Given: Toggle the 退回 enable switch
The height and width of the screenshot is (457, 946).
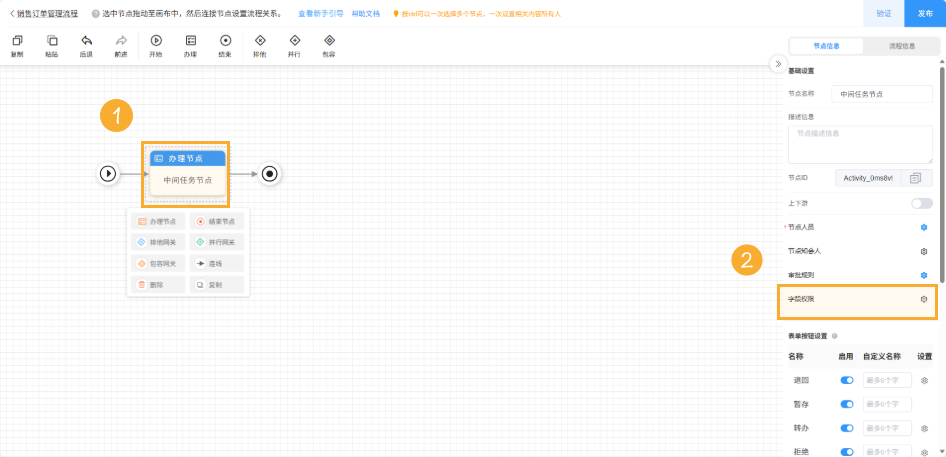Looking at the screenshot, I should click(x=847, y=380).
